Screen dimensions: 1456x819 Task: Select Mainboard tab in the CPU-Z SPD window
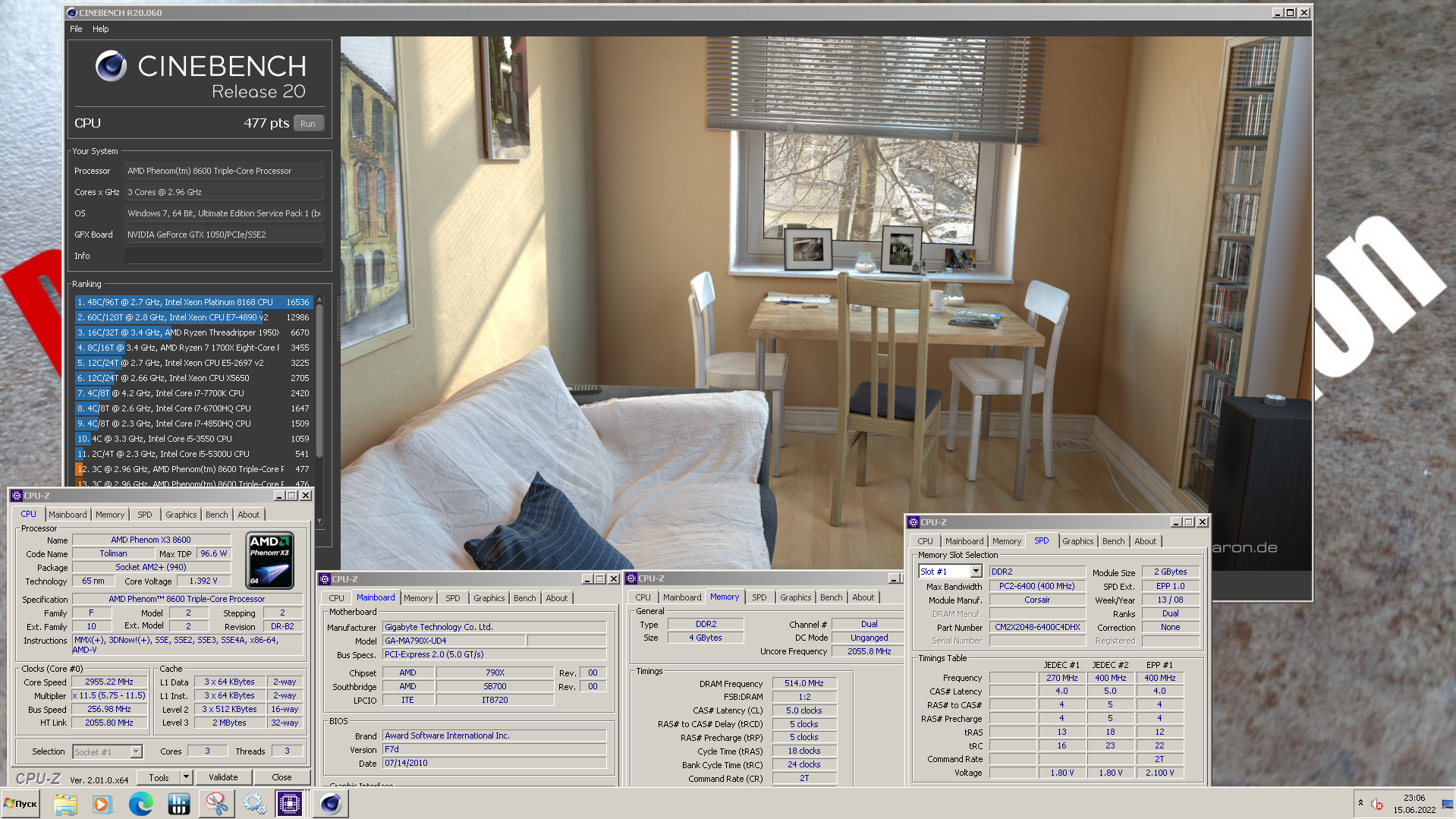pos(964,541)
